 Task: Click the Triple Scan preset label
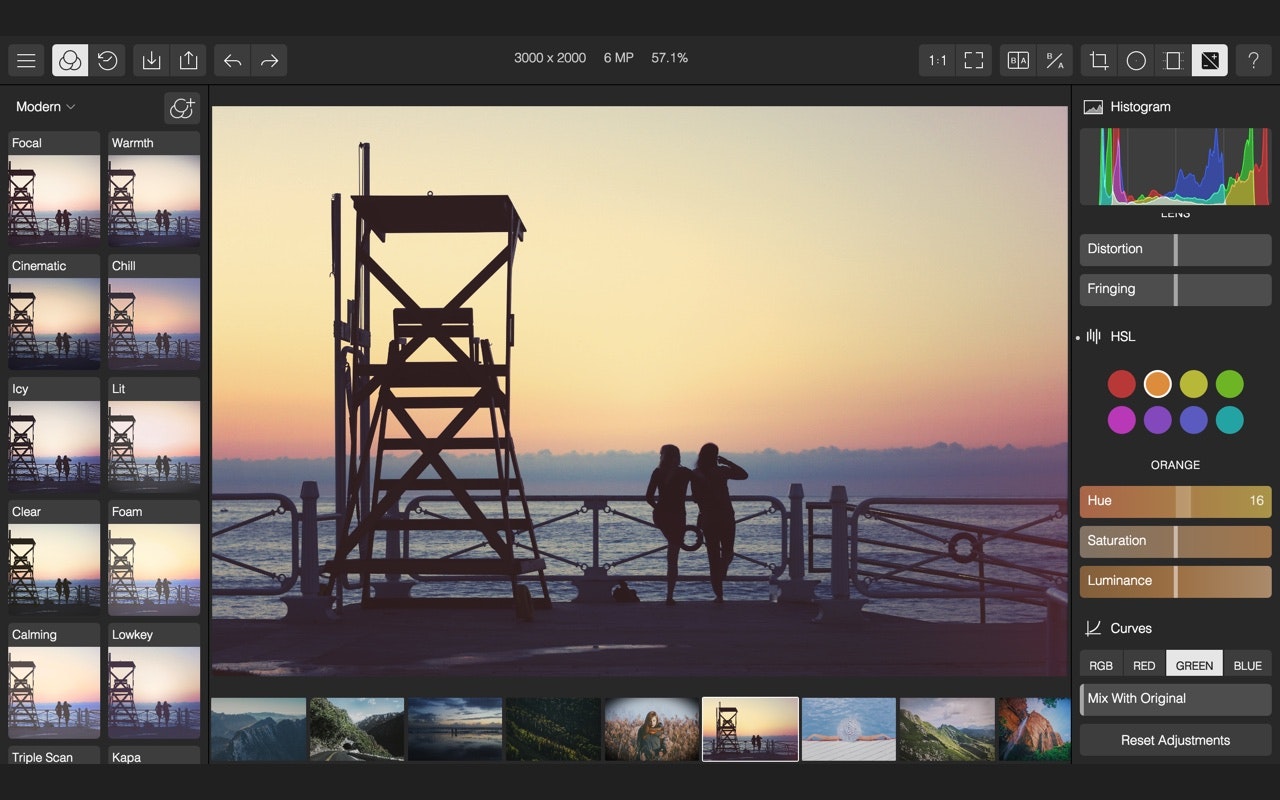(x=42, y=757)
